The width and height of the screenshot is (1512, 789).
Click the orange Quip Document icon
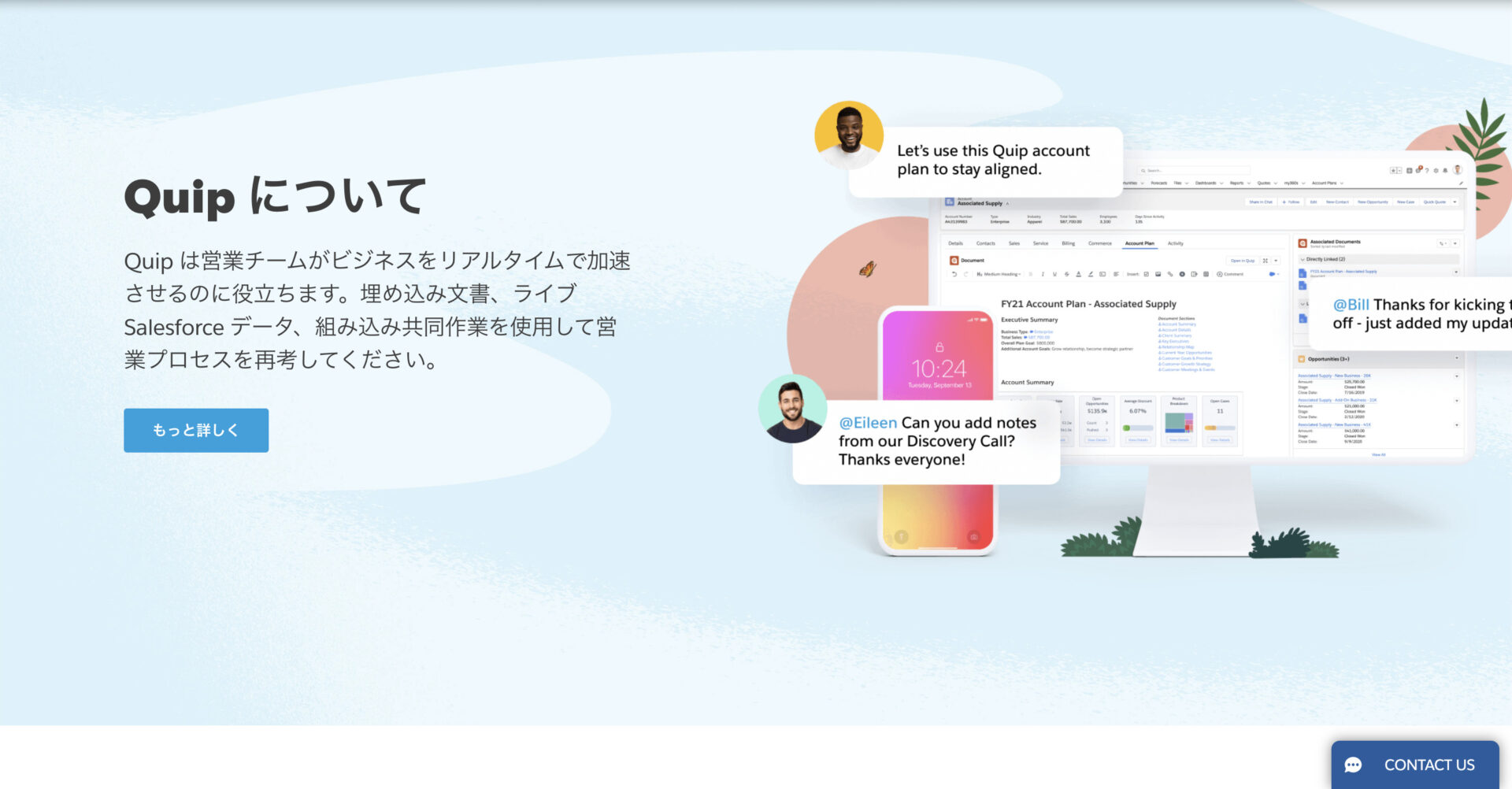pos(954,261)
